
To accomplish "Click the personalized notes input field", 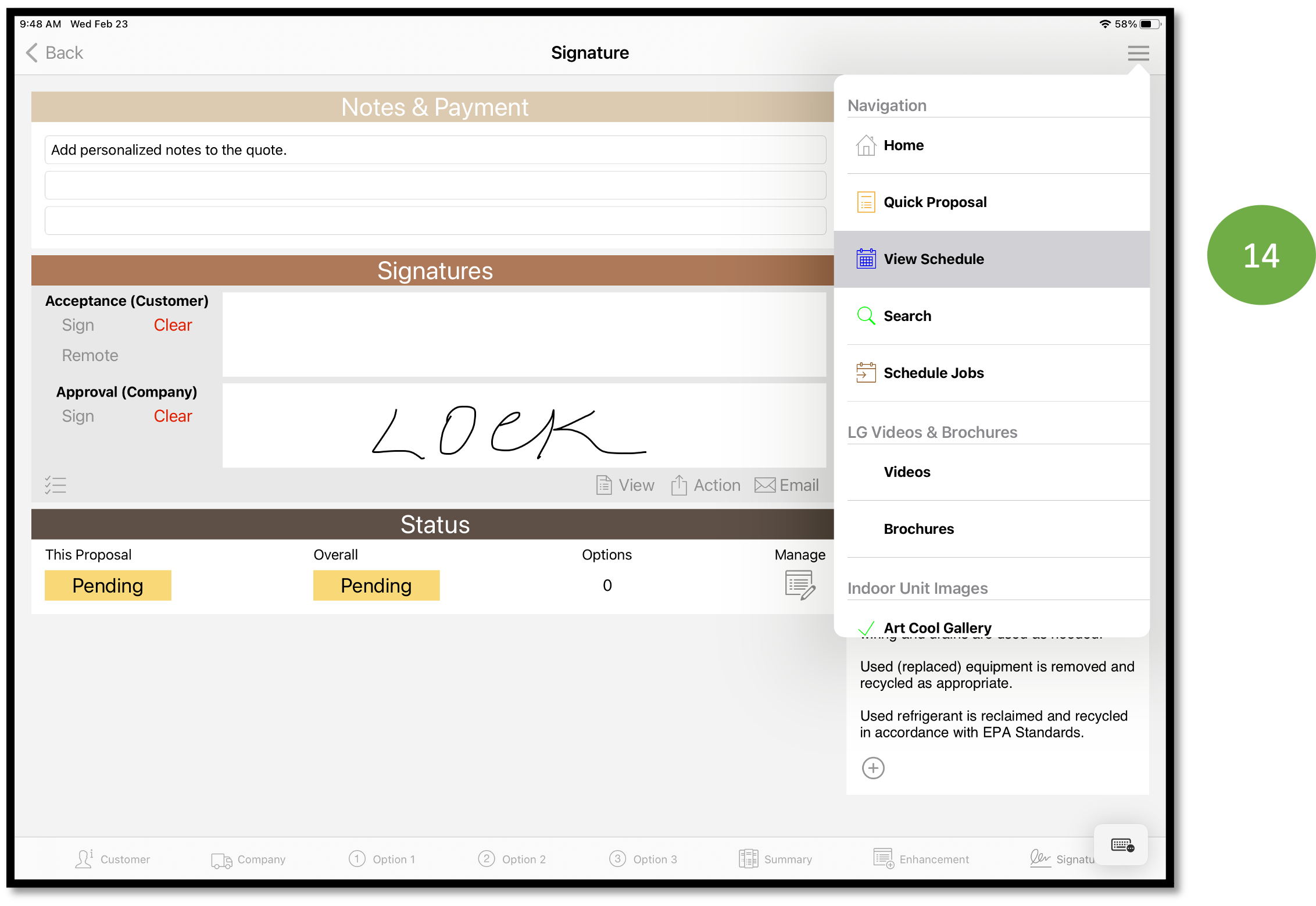I will 435,150.
